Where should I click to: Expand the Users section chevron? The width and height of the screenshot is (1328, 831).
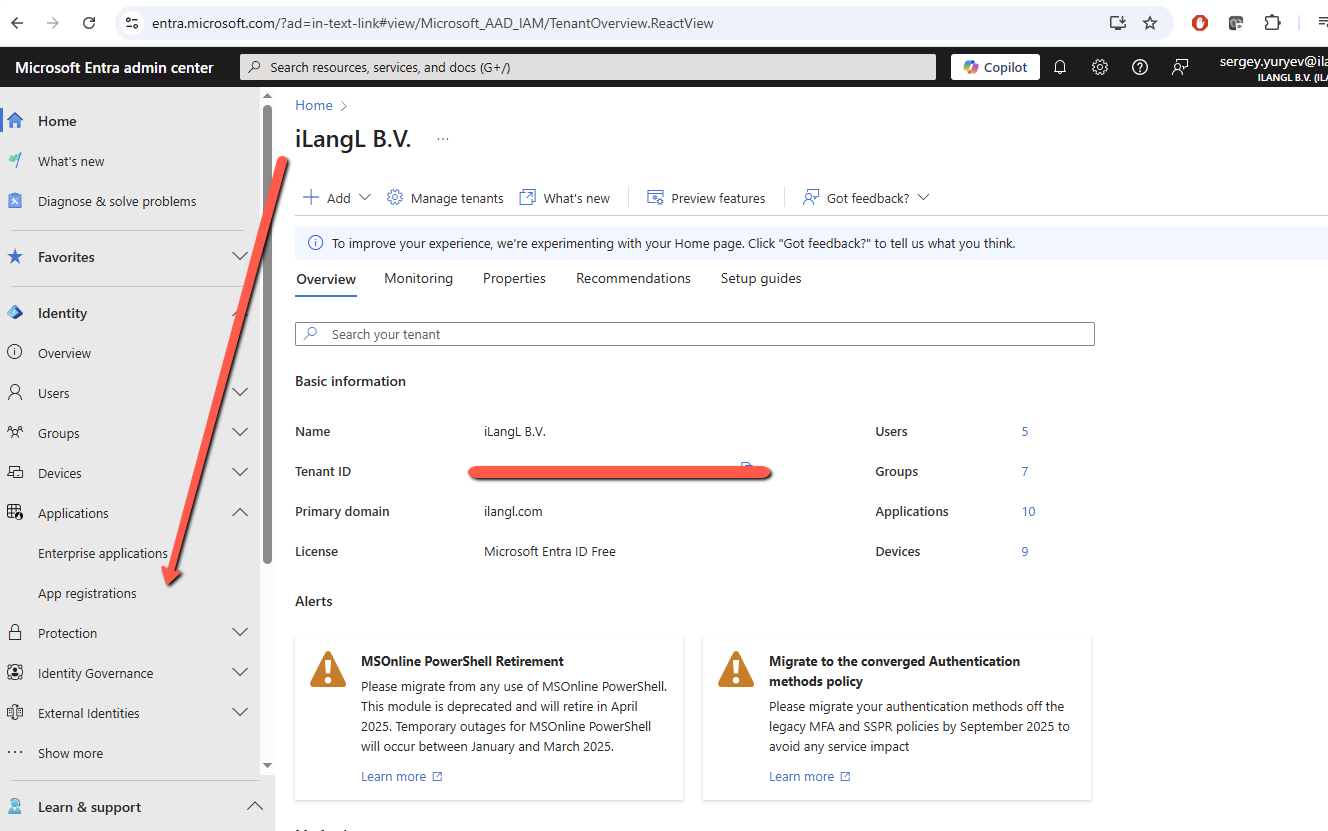[x=240, y=393]
